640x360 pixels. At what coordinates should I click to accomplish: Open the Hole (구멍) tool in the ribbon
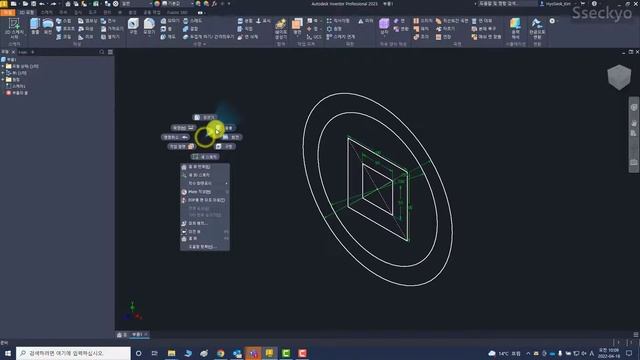coord(133,26)
